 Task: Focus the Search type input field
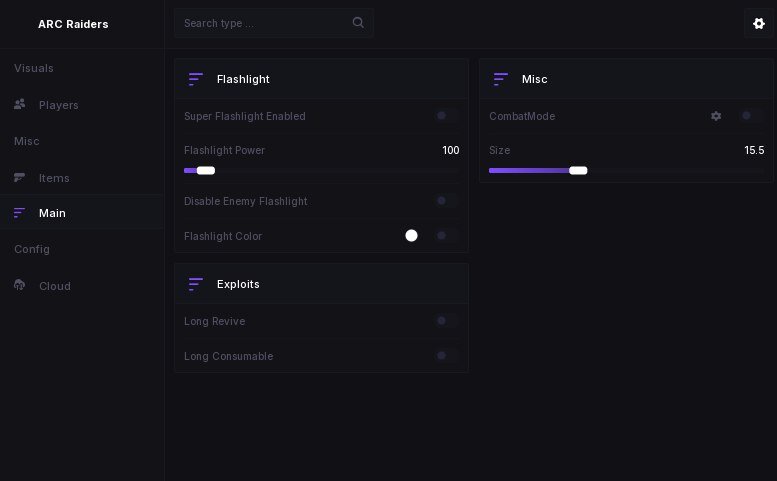tap(274, 23)
